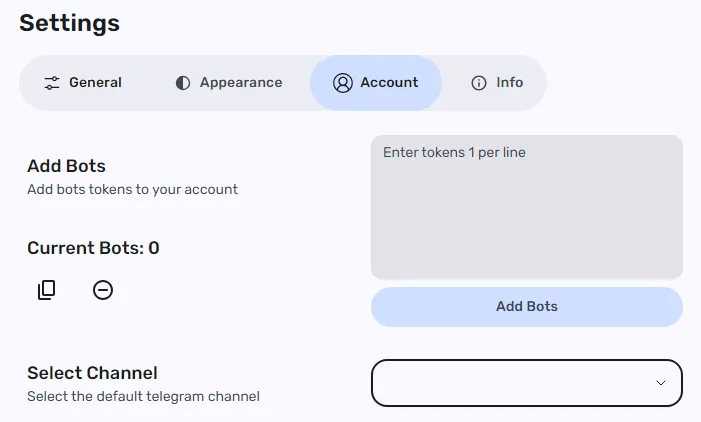Click 'Add bots tokens to your account' description

pos(132,189)
